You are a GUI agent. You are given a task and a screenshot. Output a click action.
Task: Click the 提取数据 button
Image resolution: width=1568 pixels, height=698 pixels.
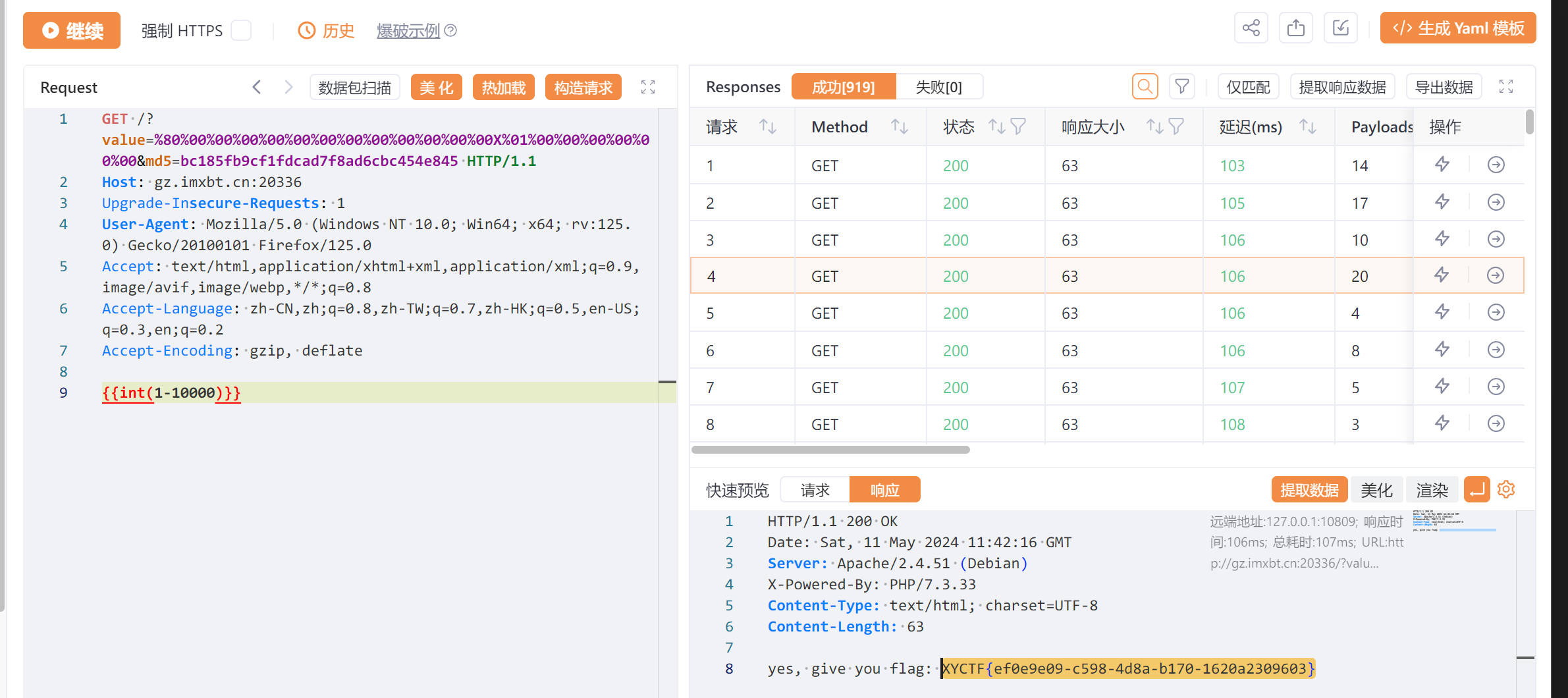pyautogui.click(x=1309, y=490)
